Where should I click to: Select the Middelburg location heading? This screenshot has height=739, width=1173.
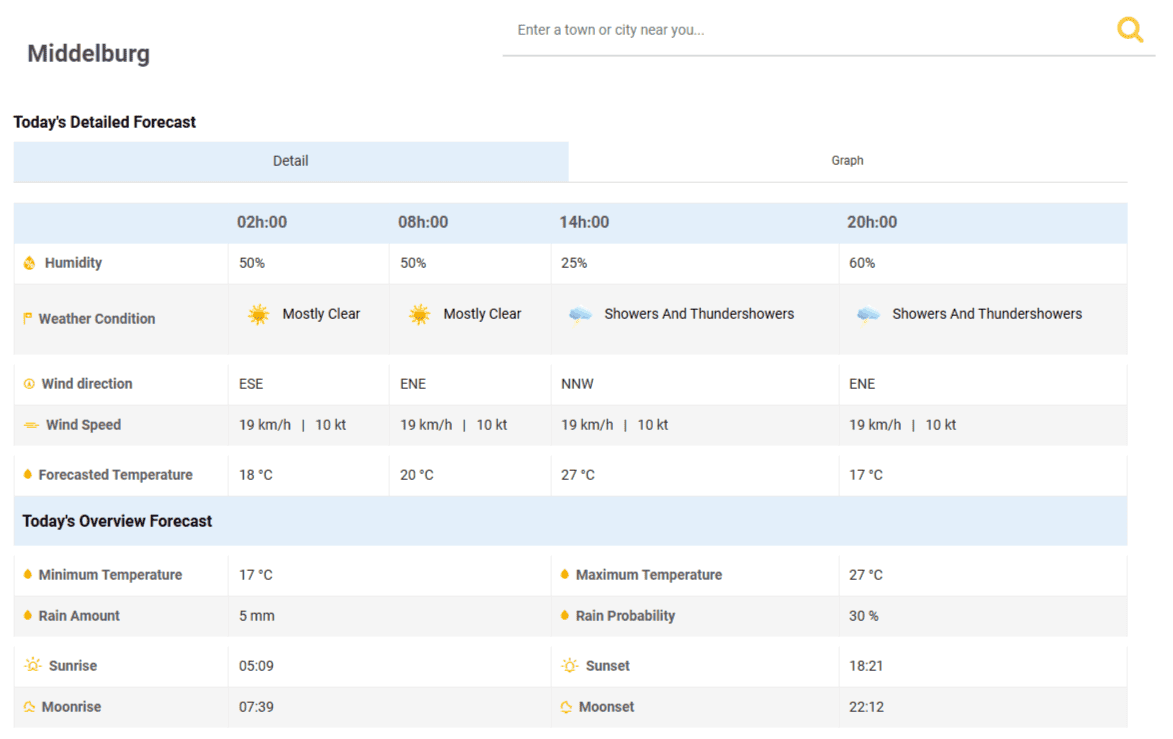click(88, 53)
